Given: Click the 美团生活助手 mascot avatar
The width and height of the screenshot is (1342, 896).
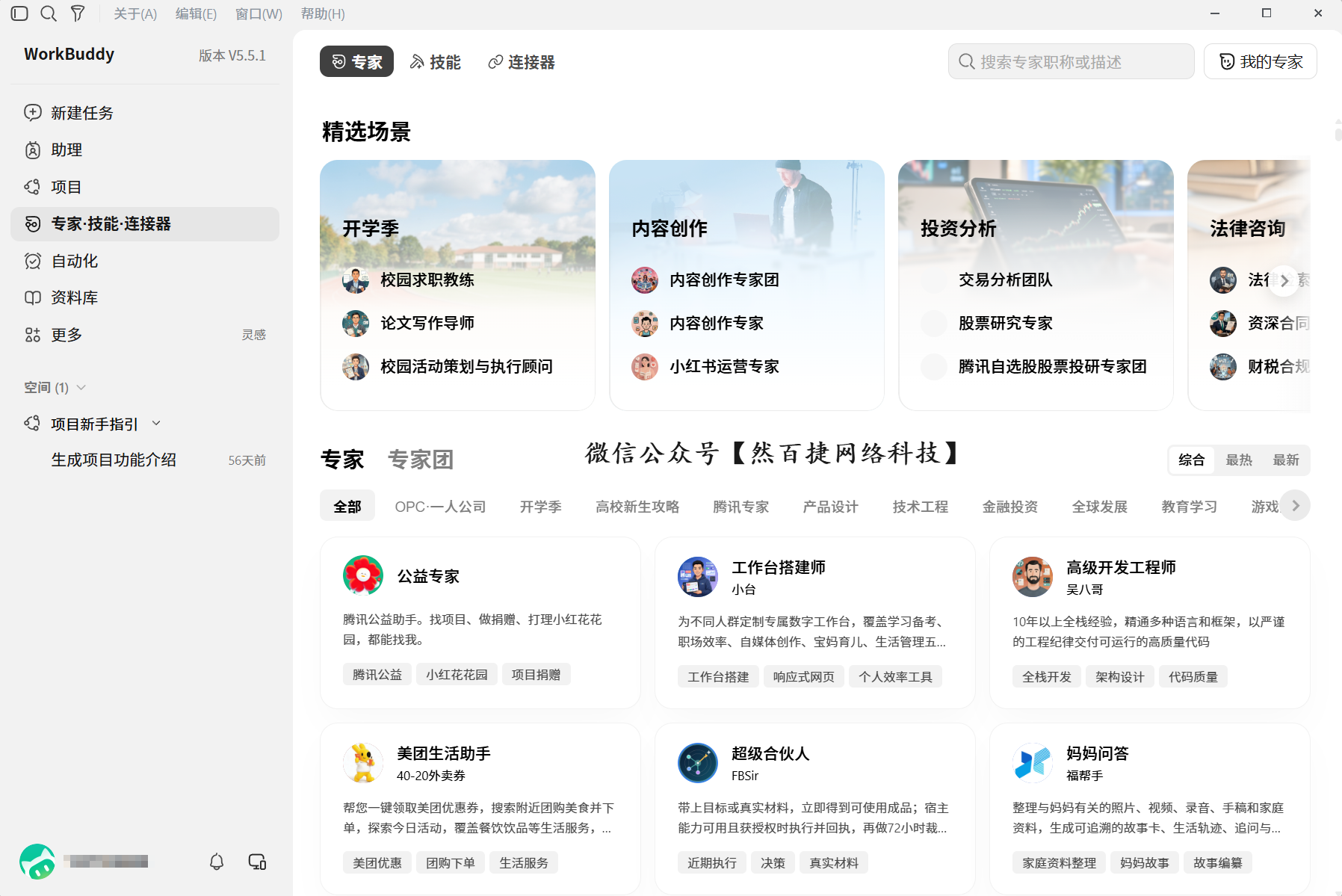Looking at the screenshot, I should (x=363, y=763).
